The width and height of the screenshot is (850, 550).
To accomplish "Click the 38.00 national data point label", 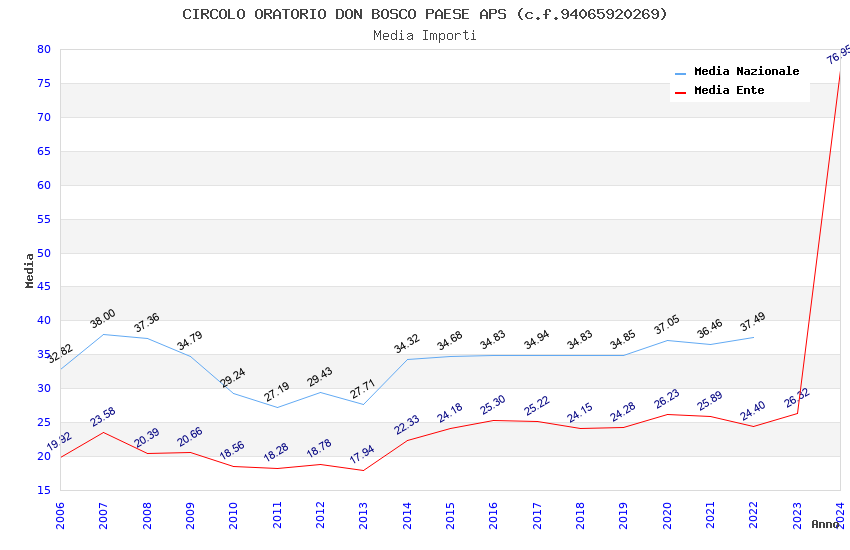I will pos(102,319).
